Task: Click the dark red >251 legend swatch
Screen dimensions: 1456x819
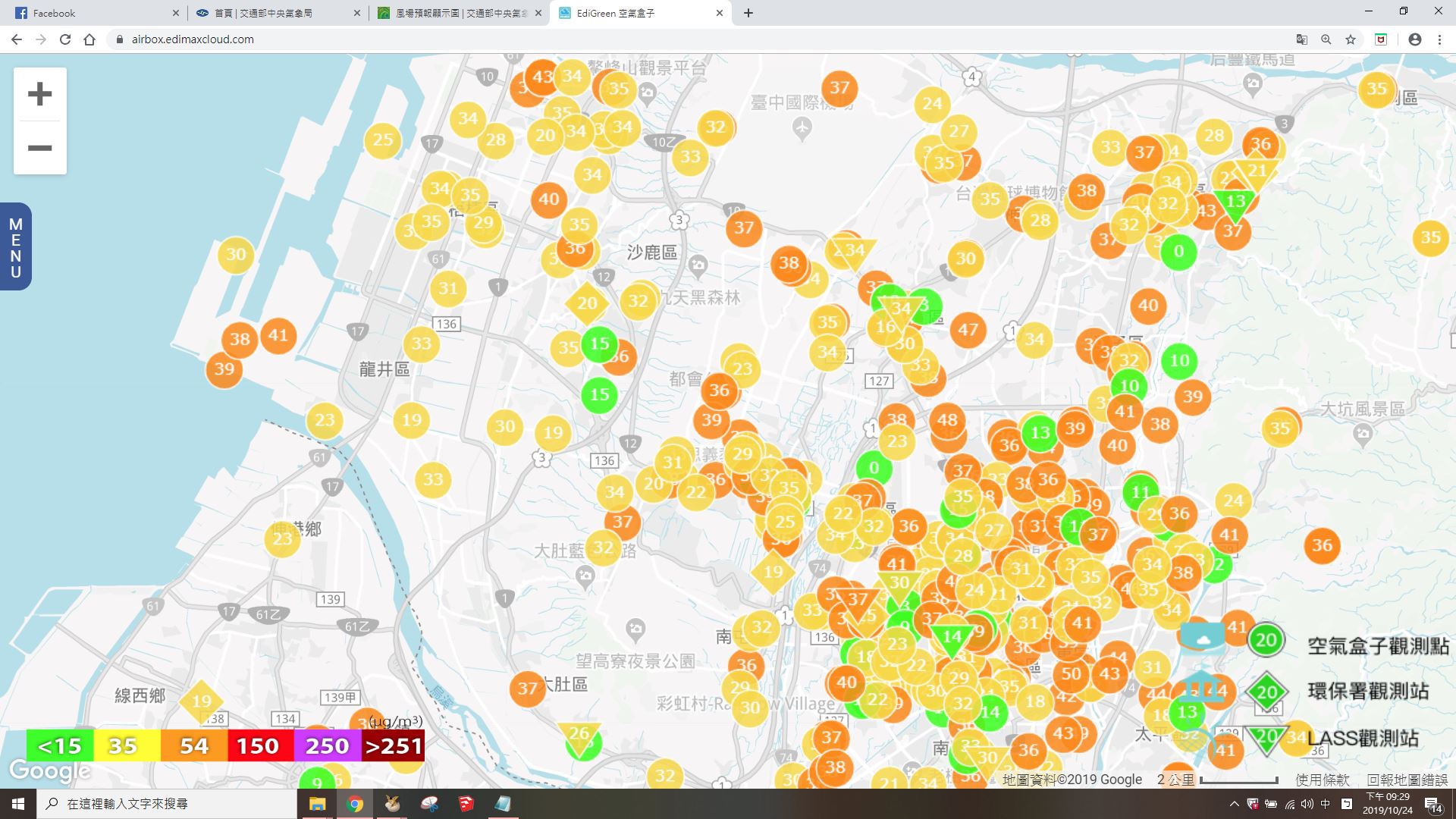Action: pos(393,745)
